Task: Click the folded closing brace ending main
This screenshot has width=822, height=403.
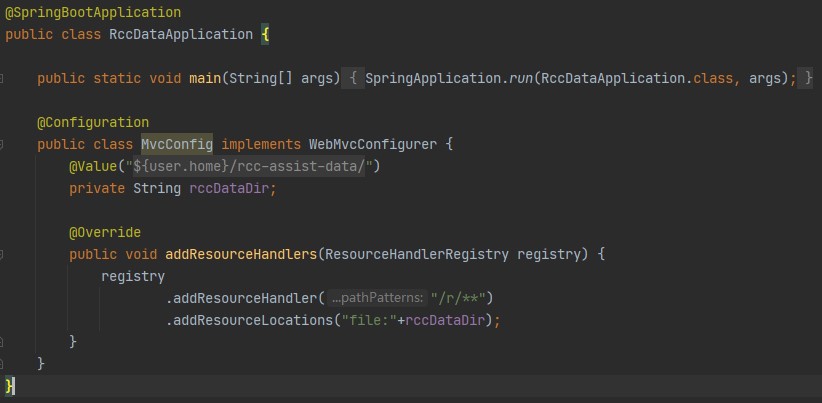Action: click(x=808, y=78)
